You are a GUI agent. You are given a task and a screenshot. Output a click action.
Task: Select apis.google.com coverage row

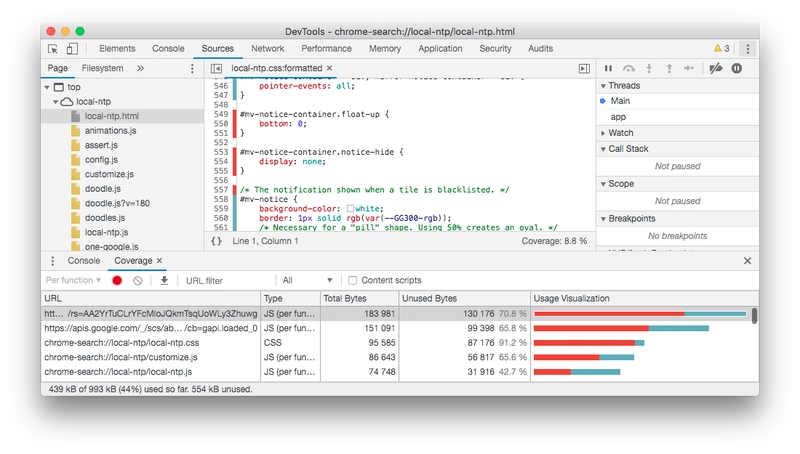point(396,328)
